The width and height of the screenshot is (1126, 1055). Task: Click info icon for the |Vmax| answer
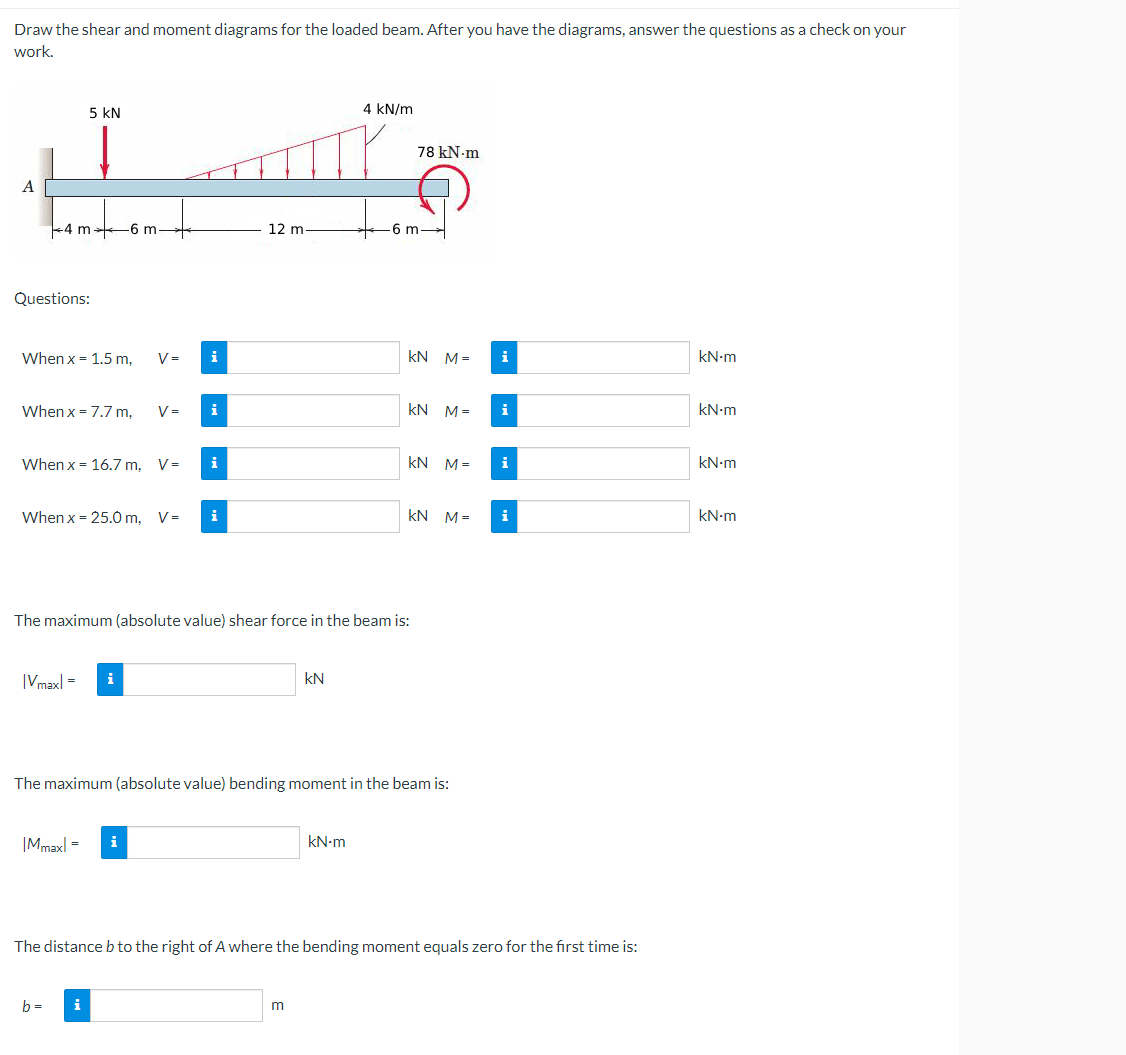[x=109, y=679]
